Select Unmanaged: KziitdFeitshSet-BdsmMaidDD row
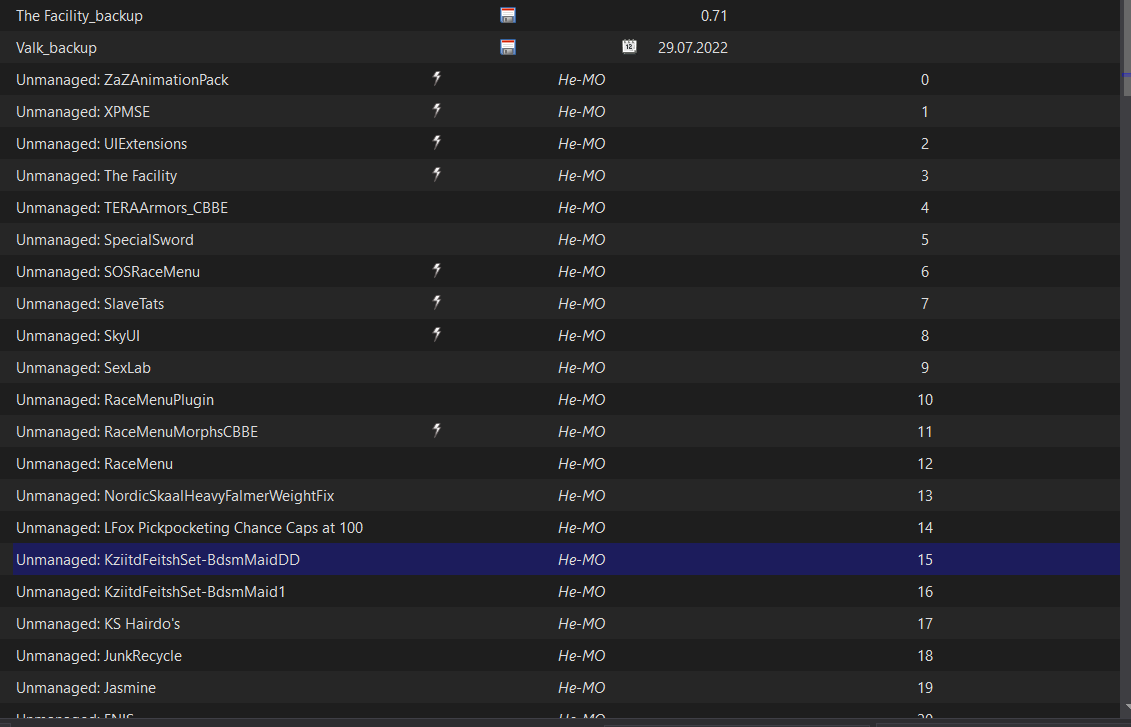 coord(560,560)
